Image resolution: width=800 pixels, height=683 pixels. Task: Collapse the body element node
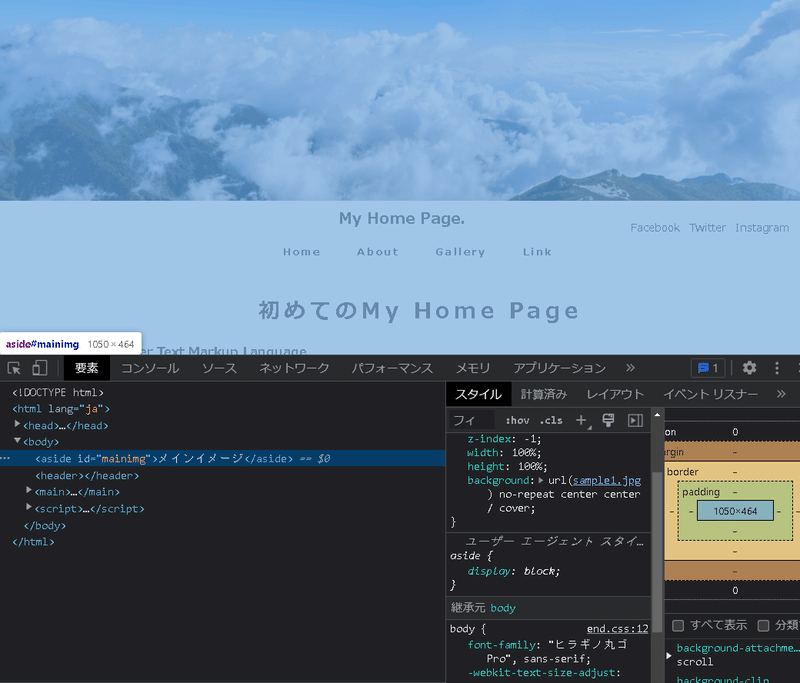17,440
